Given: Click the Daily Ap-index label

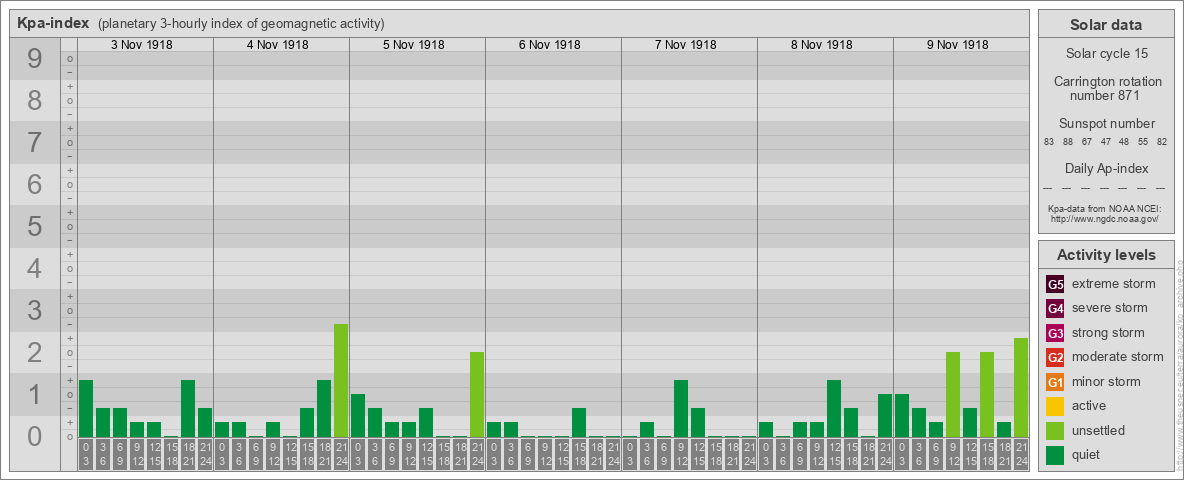Looking at the screenshot, I should [1106, 168].
